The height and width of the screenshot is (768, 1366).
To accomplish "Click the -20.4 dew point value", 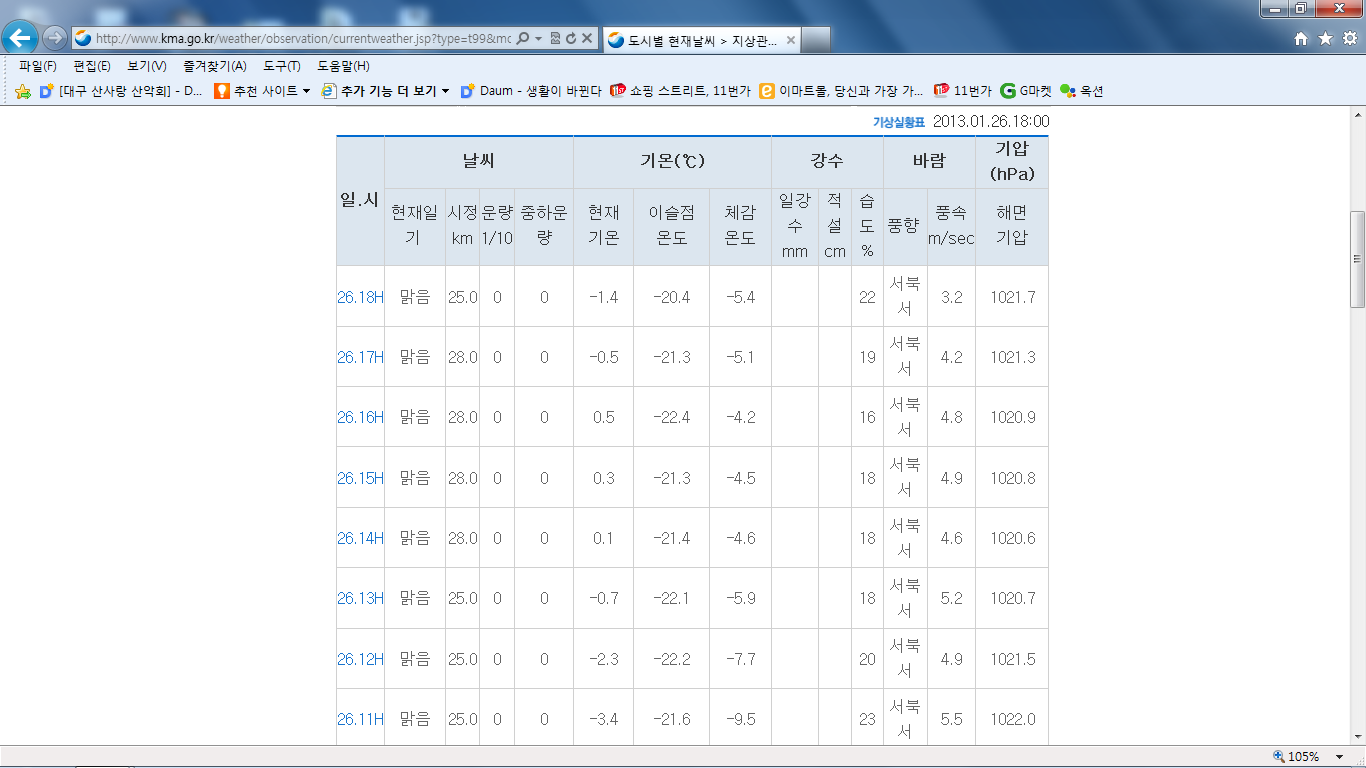I will point(671,297).
